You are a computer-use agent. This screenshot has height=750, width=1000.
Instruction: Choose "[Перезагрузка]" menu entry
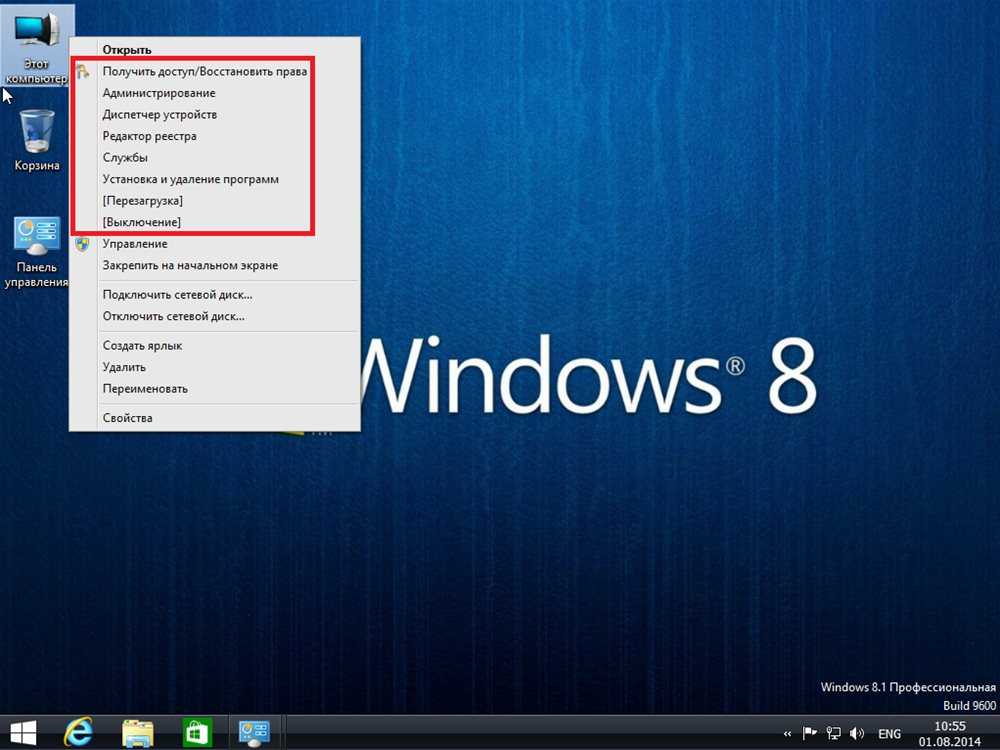(x=215, y=201)
